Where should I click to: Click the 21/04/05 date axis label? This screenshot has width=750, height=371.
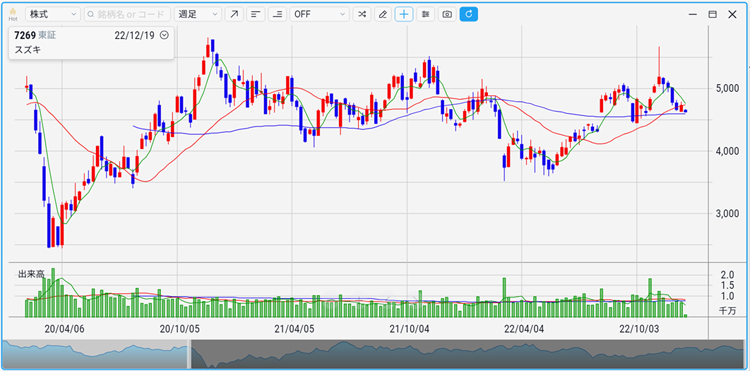(294, 329)
